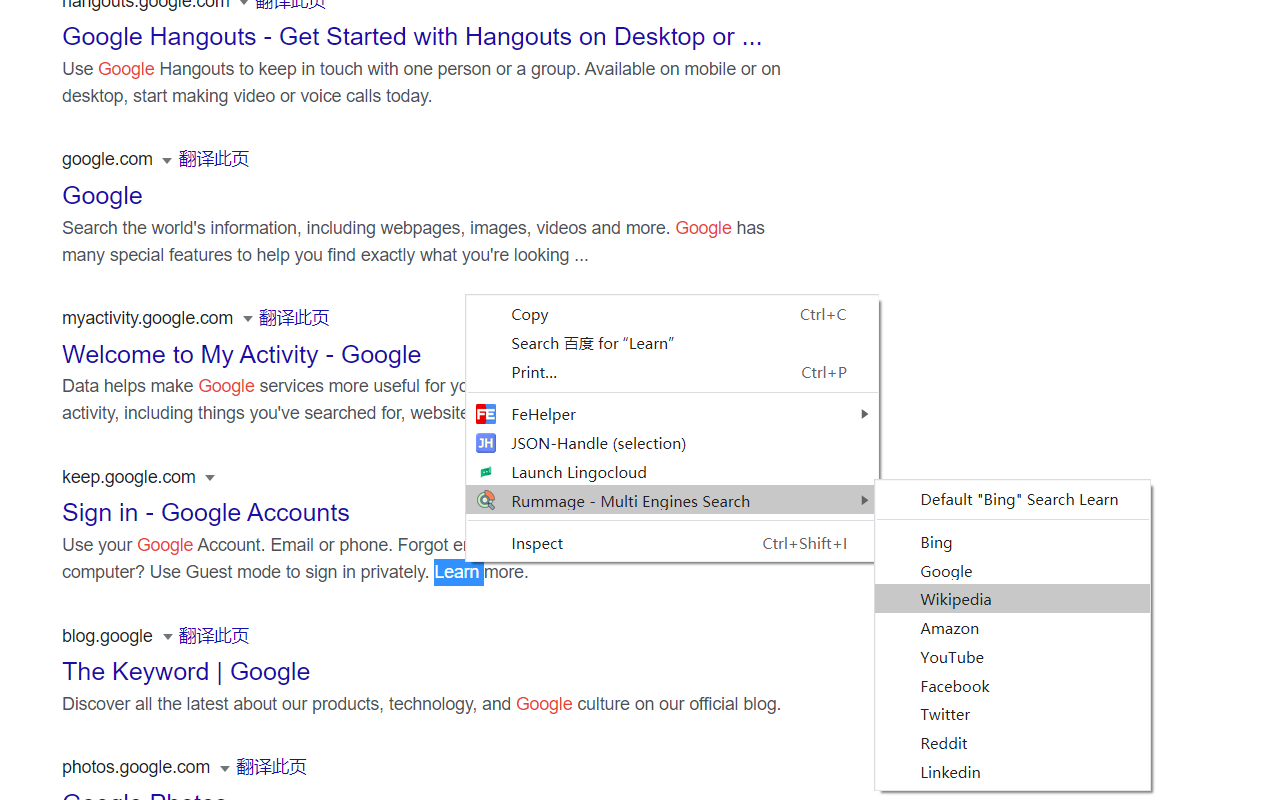Screen dimensions: 1280x800
Task: Open The Keyword | Google result
Action: coord(186,672)
